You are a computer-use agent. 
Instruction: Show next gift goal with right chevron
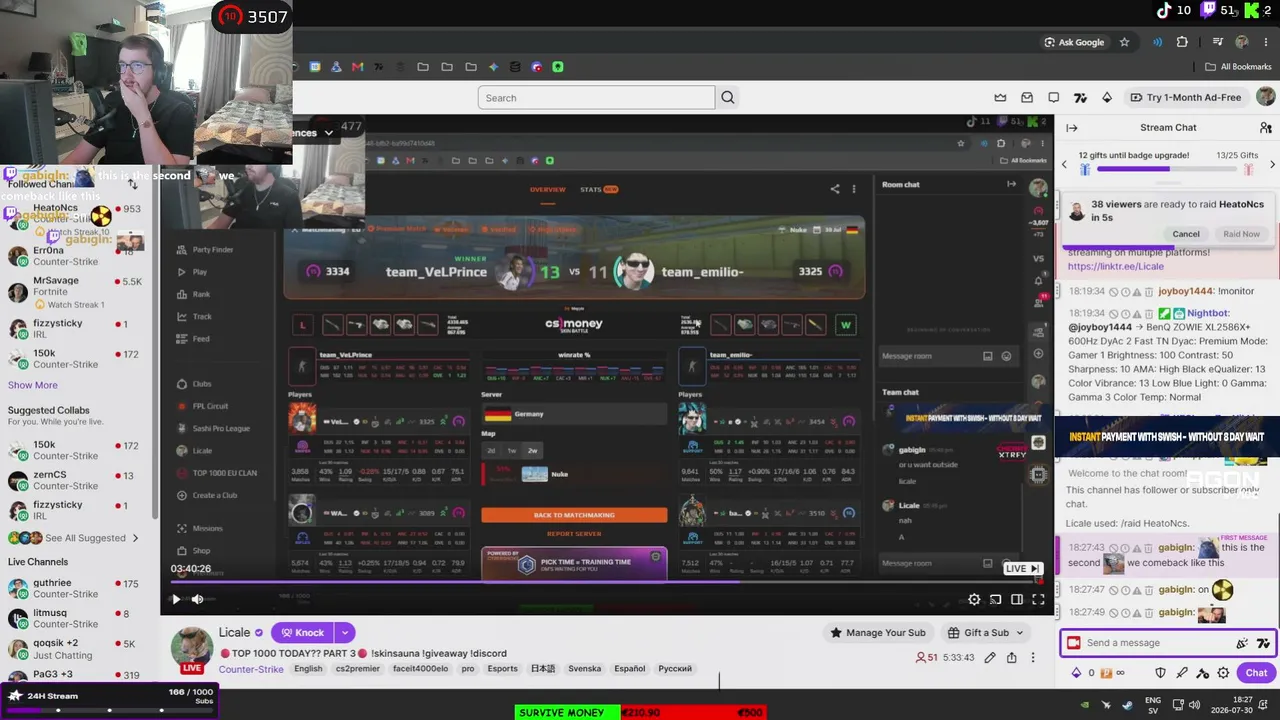pyautogui.click(x=1272, y=164)
